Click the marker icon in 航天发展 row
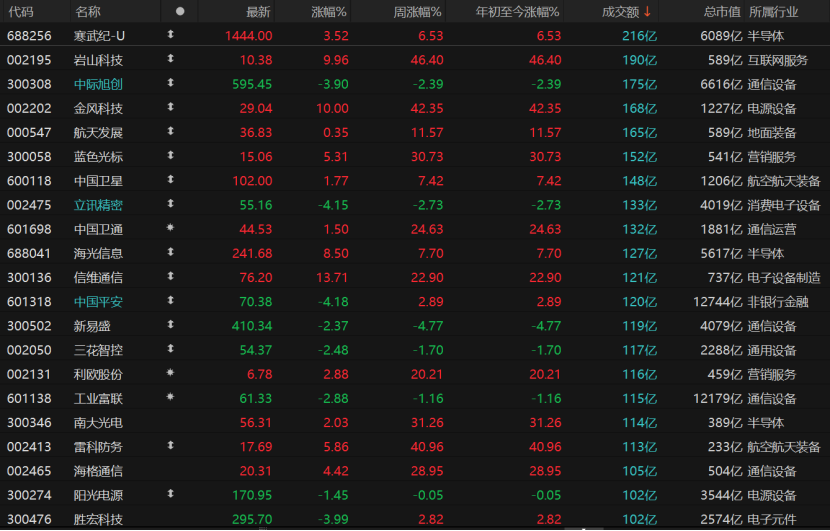This screenshot has height=531, width=830. [x=170, y=131]
